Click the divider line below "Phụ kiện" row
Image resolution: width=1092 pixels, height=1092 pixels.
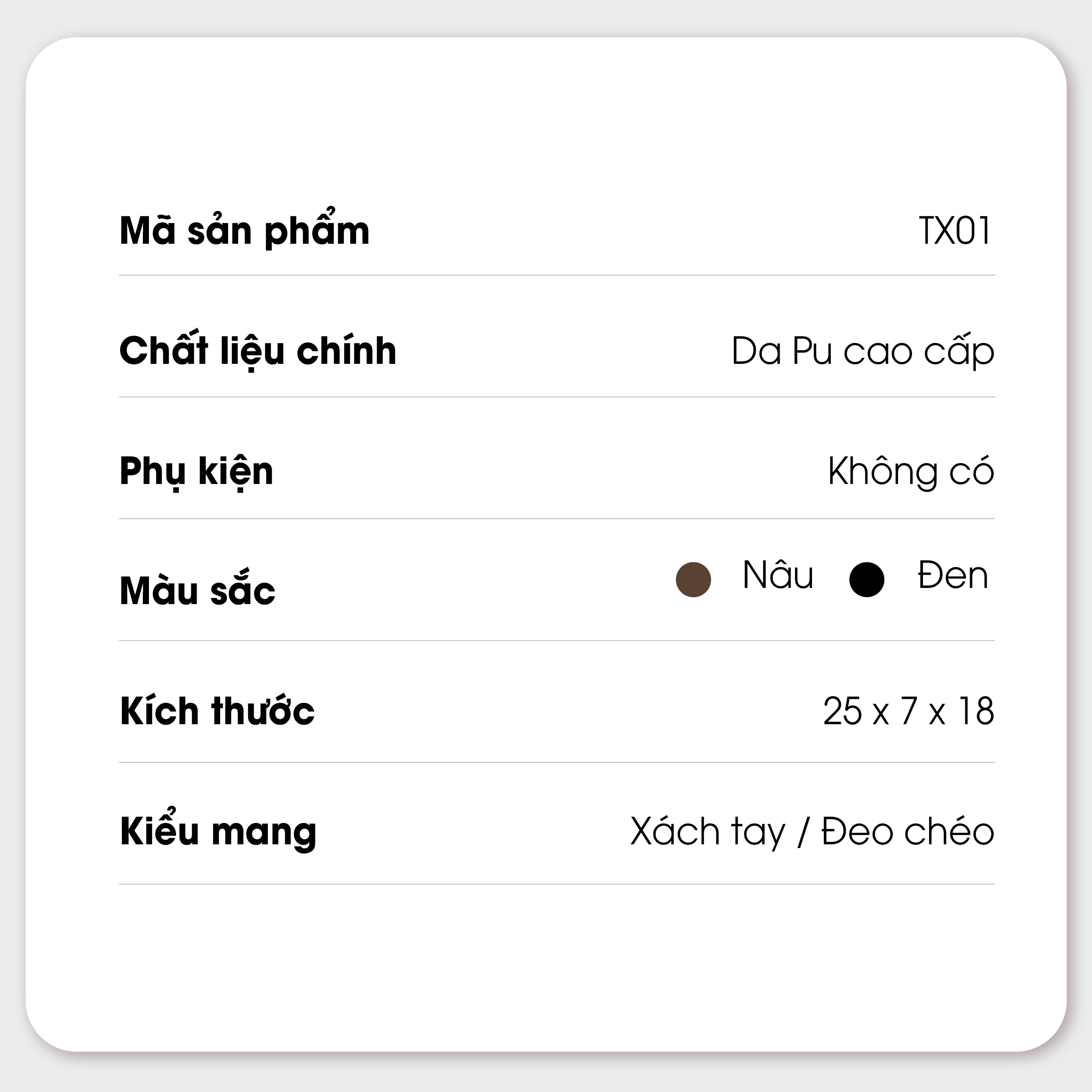click(557, 518)
